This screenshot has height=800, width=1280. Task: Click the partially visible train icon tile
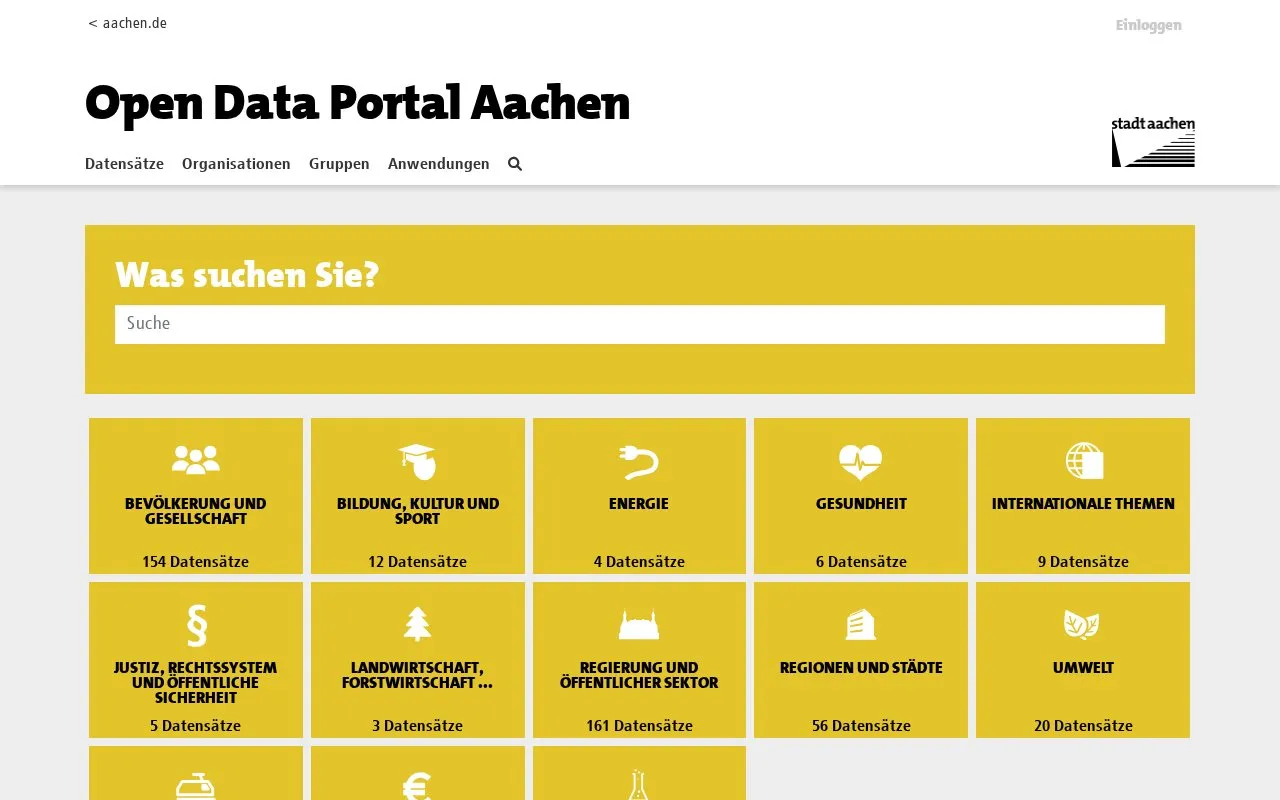click(x=196, y=773)
